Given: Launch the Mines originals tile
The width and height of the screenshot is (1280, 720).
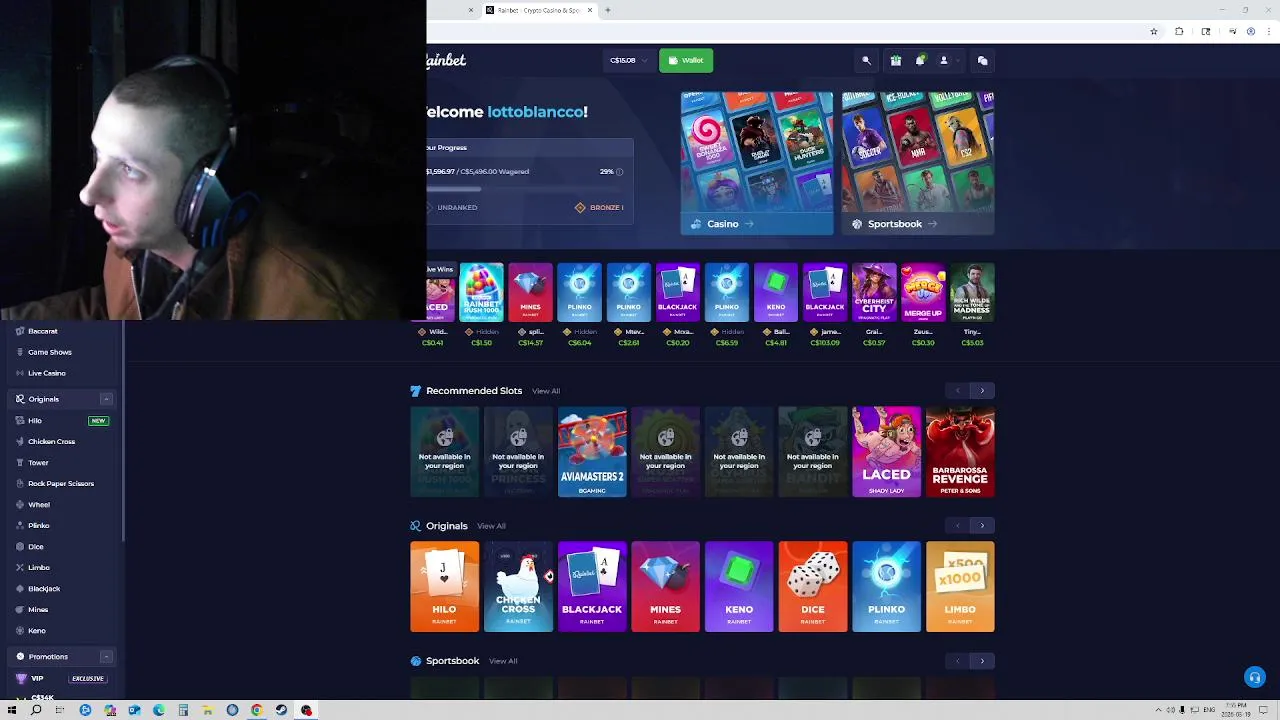Looking at the screenshot, I should click(665, 587).
